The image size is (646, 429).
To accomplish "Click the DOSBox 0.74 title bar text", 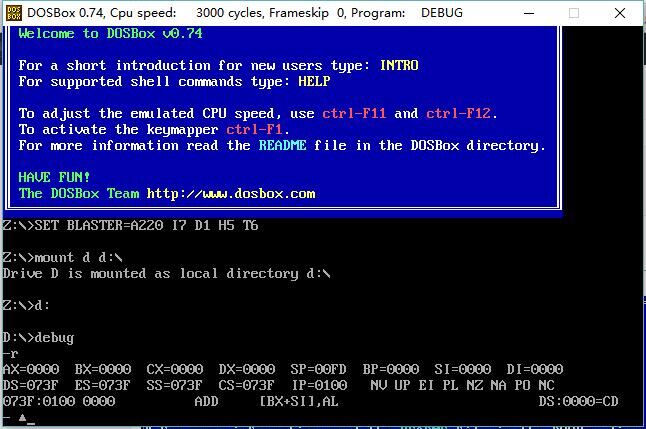I will click(245, 13).
